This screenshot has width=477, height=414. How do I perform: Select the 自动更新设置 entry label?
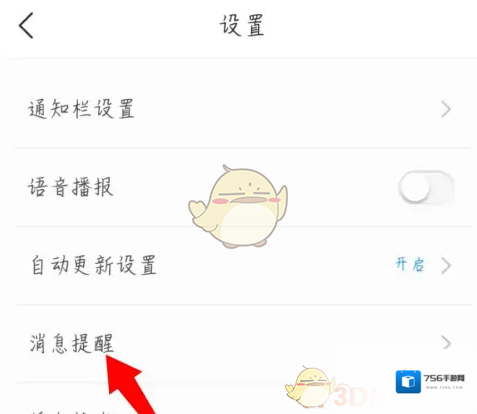pos(94,265)
